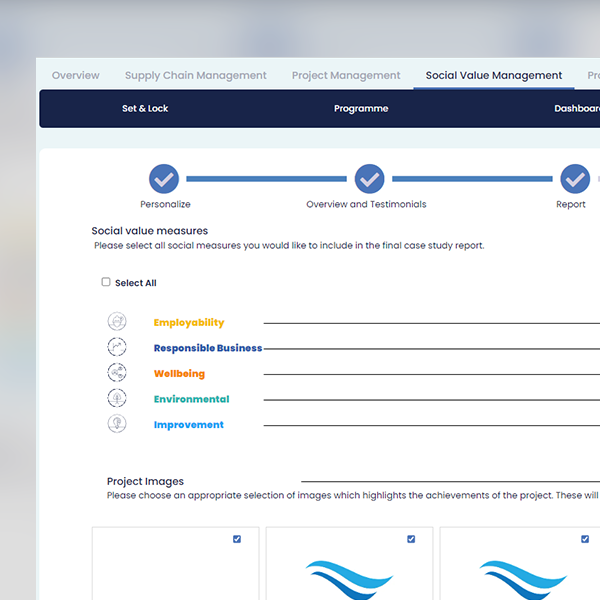This screenshot has height=600, width=600.
Task: Switch to the Project Management tab
Action: (x=346, y=75)
